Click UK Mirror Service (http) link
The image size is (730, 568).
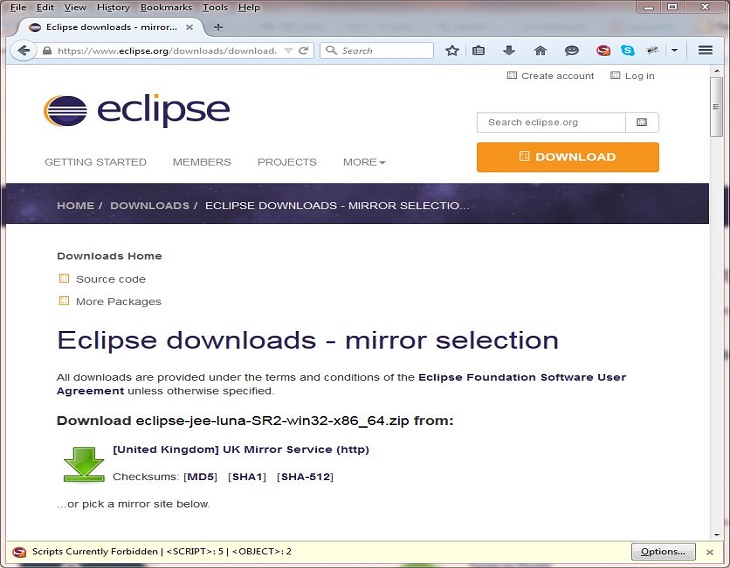pos(241,449)
